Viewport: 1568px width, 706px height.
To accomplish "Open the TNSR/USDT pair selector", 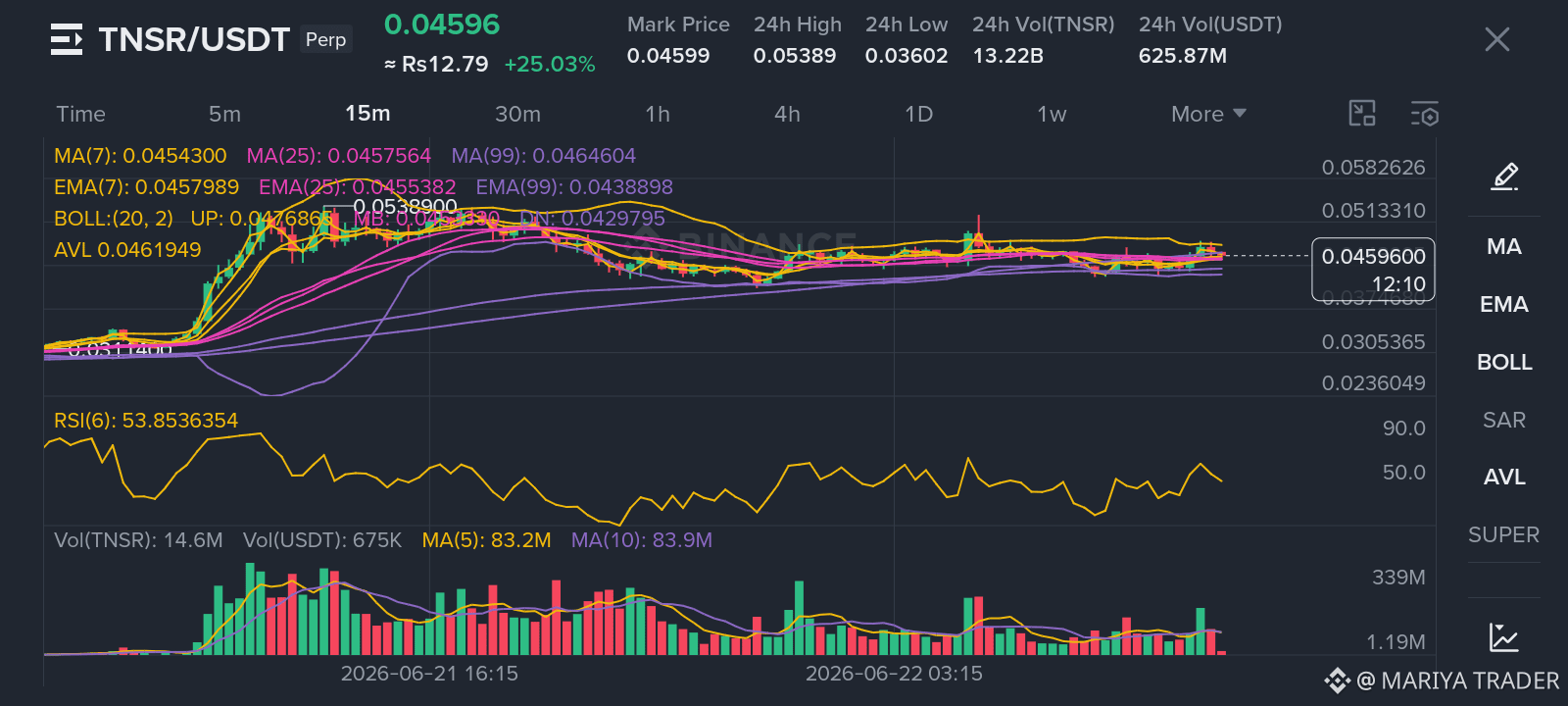I will (x=194, y=39).
